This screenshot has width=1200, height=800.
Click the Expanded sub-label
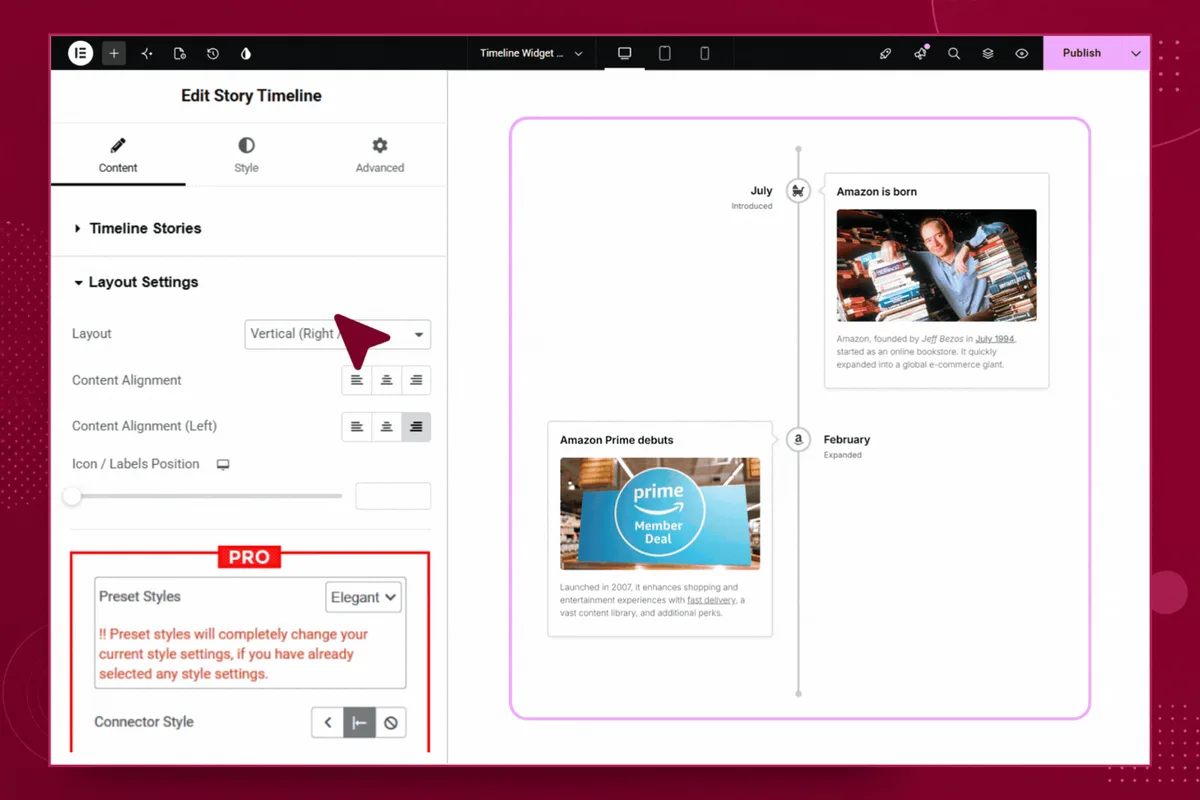(843, 455)
